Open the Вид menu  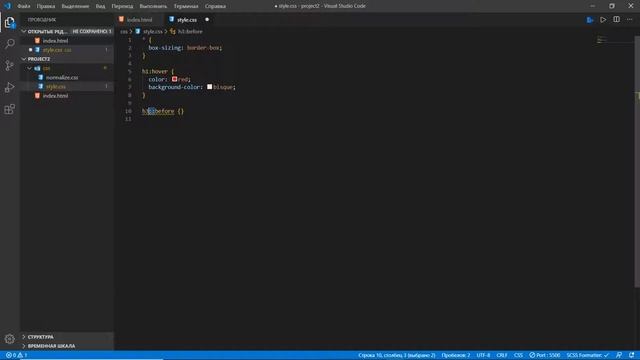coord(100,6)
